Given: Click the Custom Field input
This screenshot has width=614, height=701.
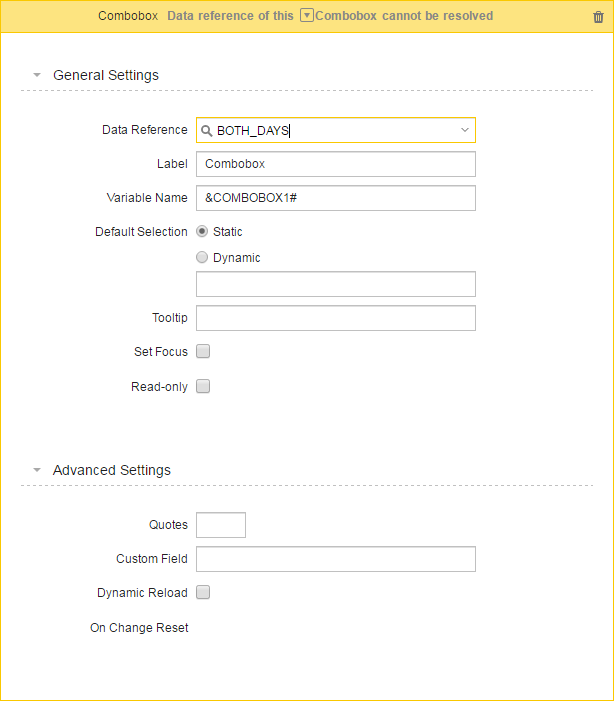Looking at the screenshot, I should pyautogui.click(x=336, y=559).
